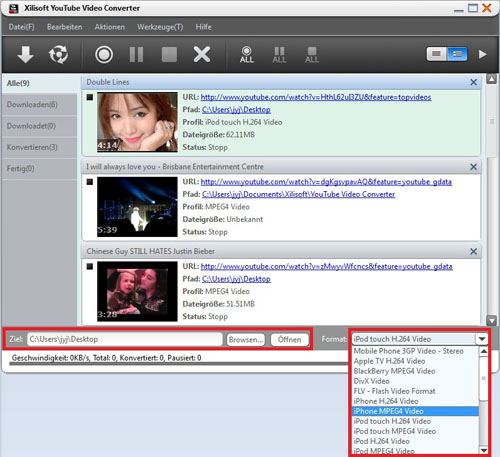The width and height of the screenshot is (500, 457).
Task: Switch to compact list view mode
Action: click(437, 54)
